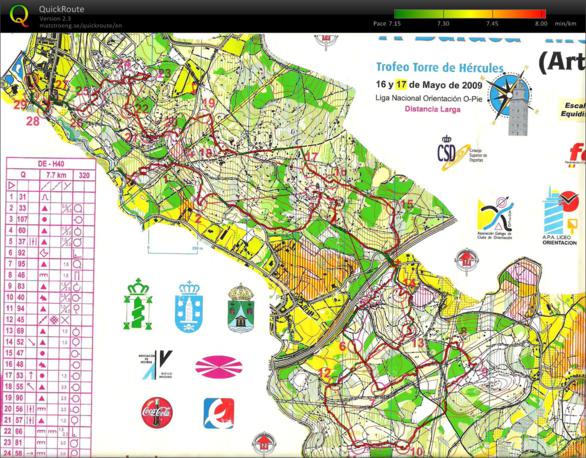Click the Distancia Larga text
The image size is (586, 458).
tap(432, 109)
